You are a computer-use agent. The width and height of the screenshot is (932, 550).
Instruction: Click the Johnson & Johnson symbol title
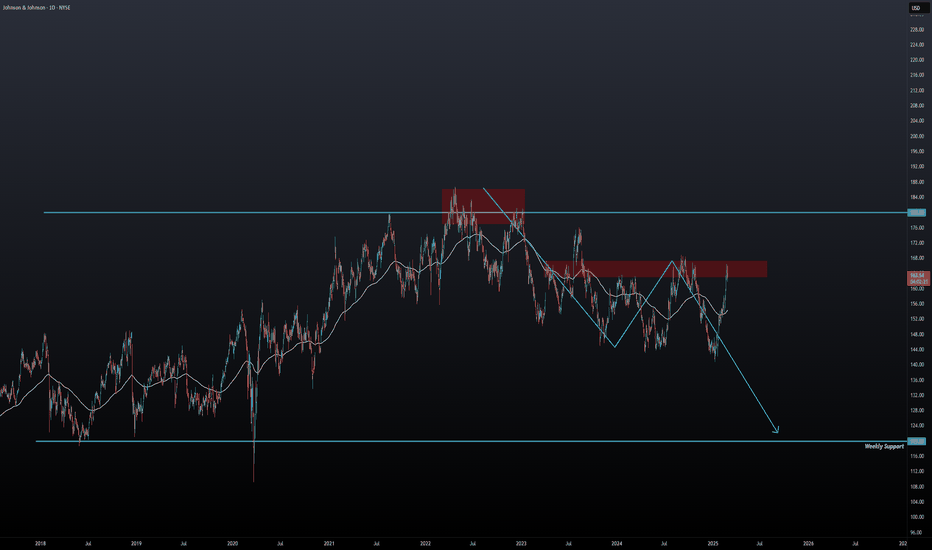[36, 8]
